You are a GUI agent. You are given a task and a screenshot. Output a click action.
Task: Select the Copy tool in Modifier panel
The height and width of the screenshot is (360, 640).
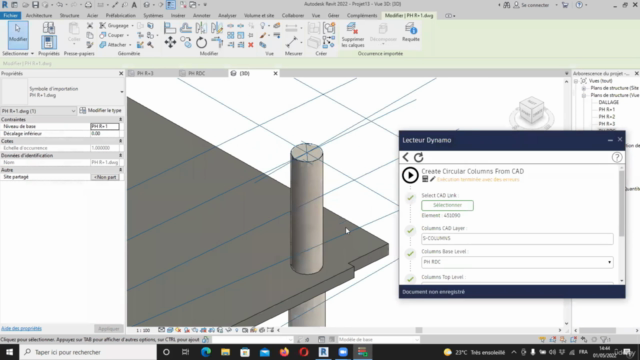click(x=186, y=42)
